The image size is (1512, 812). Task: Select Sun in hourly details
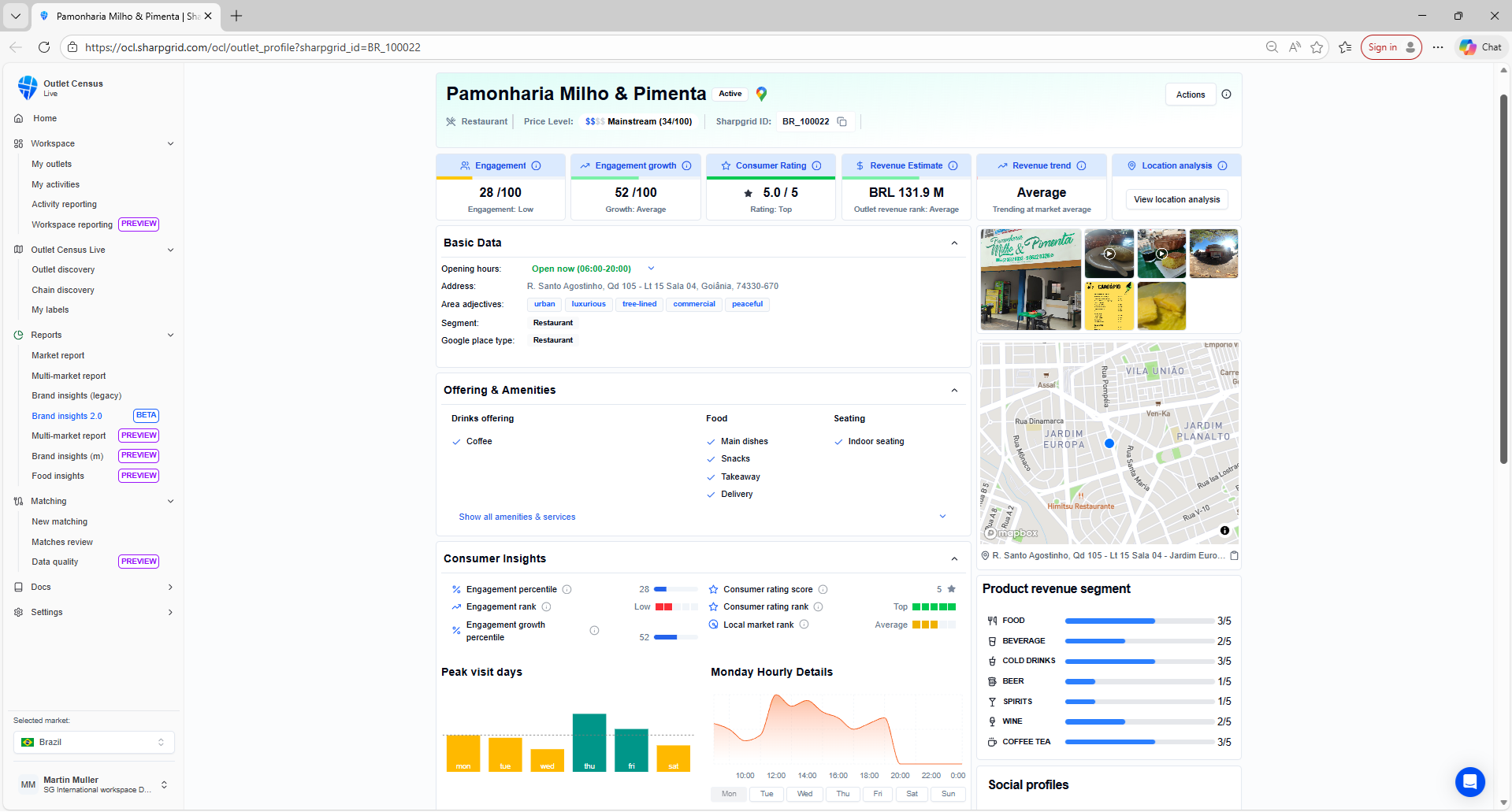pyautogui.click(x=948, y=794)
